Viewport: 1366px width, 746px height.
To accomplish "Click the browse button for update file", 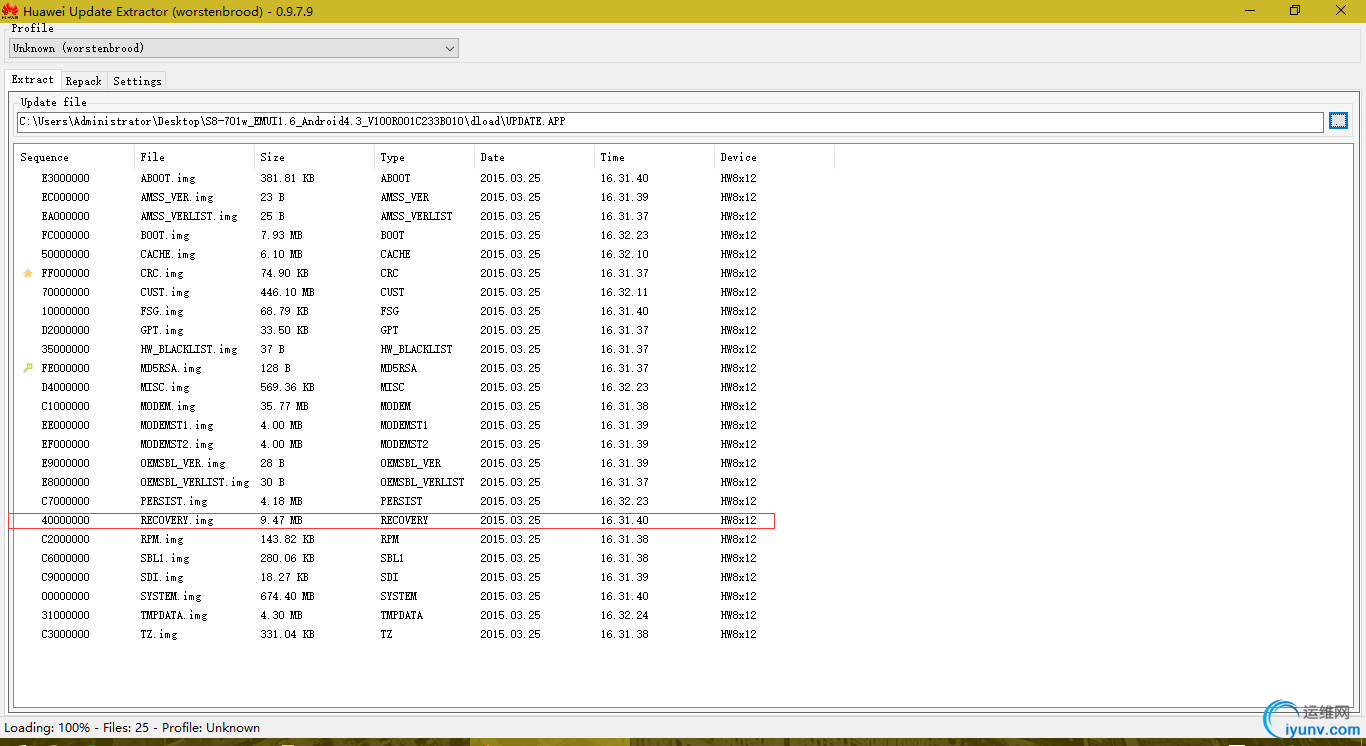I will [x=1339, y=121].
